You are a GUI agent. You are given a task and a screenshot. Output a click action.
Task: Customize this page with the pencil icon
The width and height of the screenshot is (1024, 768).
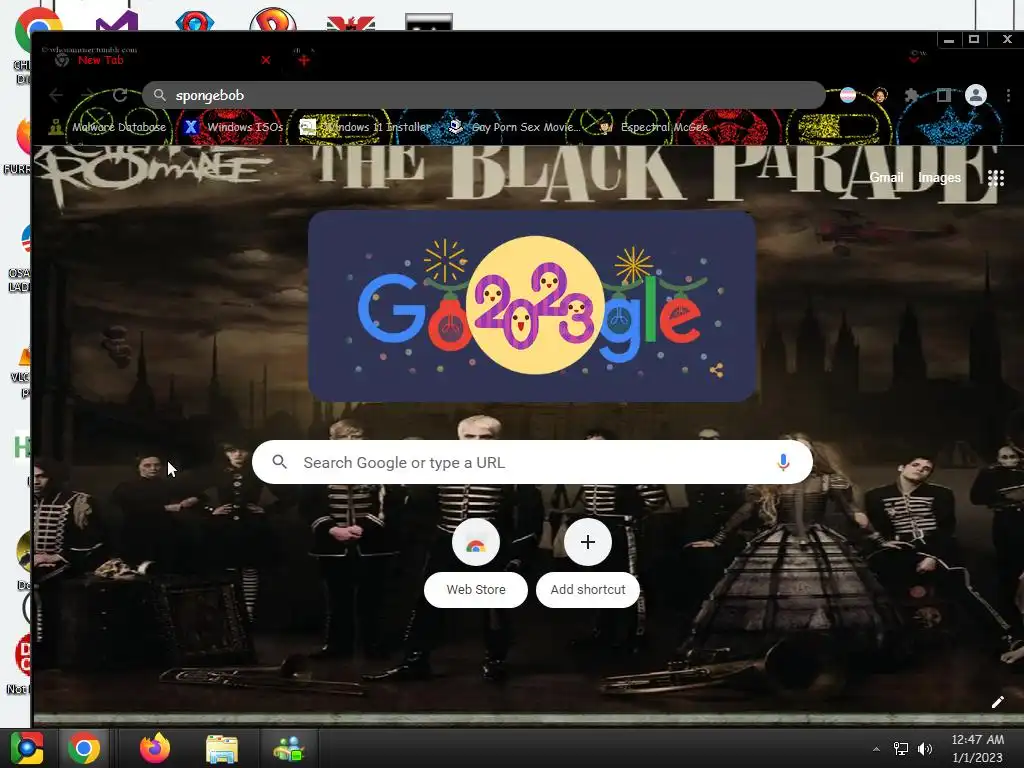click(997, 702)
